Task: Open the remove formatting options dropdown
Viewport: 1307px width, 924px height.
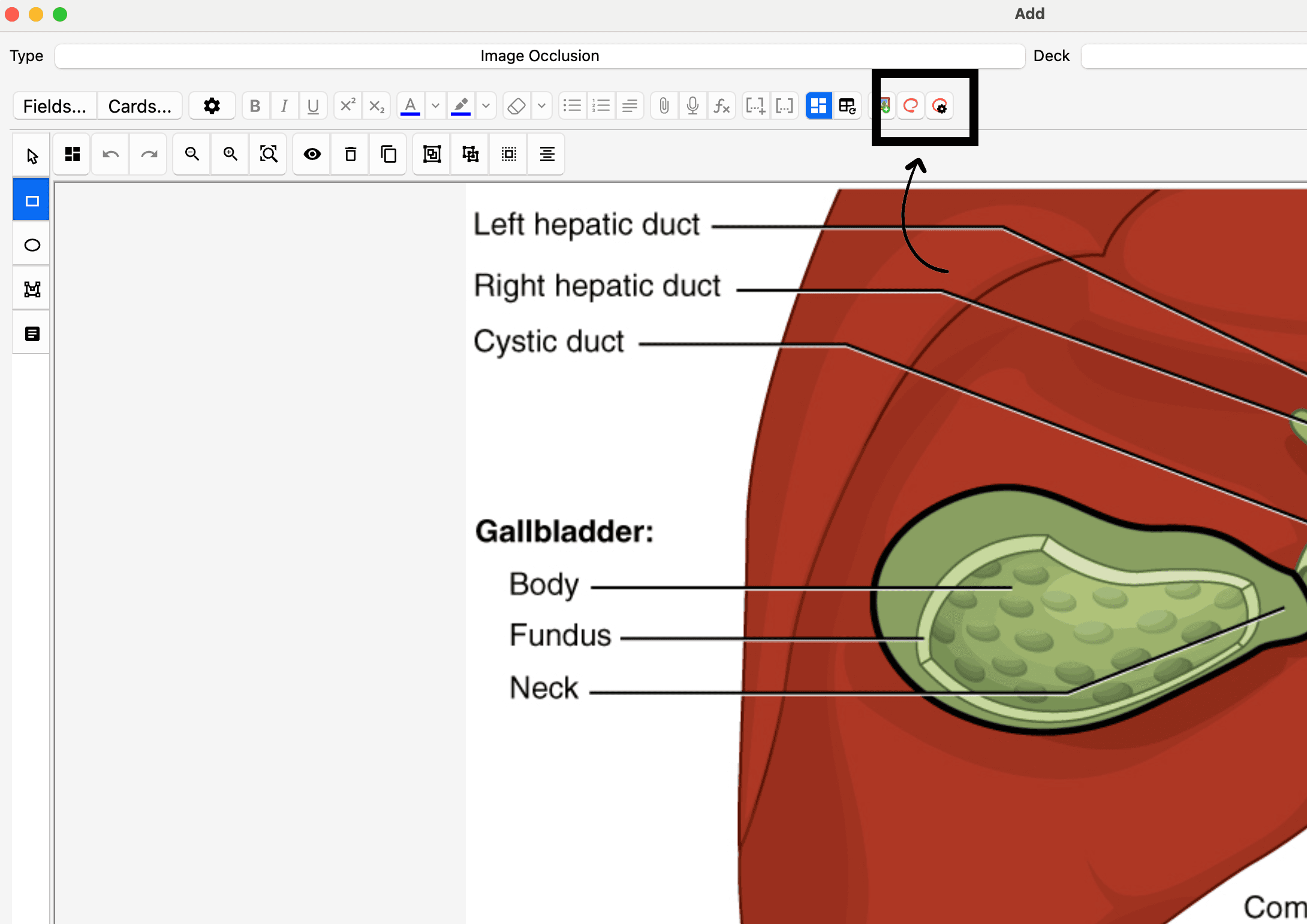Action: [x=541, y=106]
